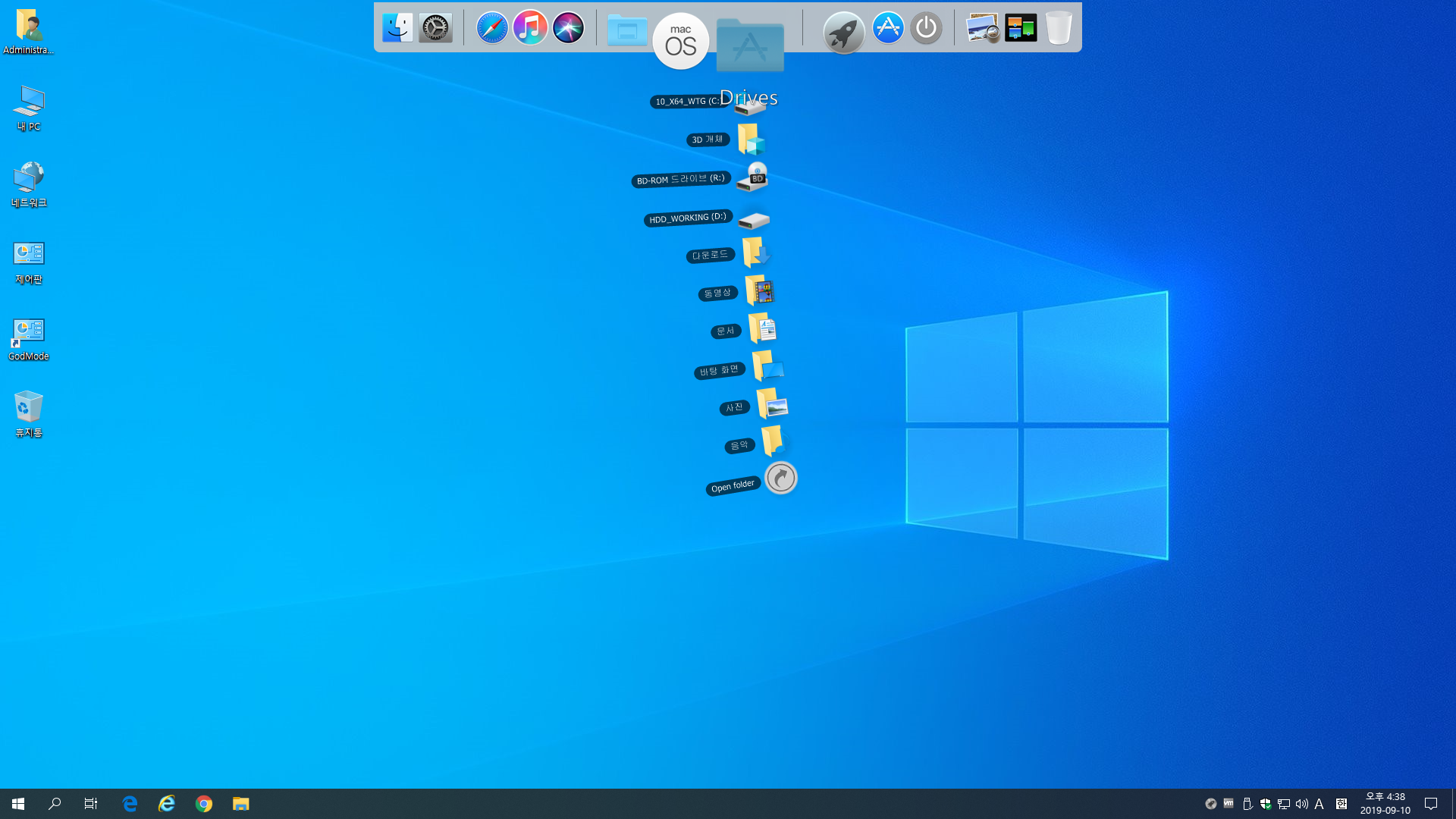Viewport: 1456px width, 819px height.
Task: Toggle the IME 'A' input mode indicator
Action: [x=1319, y=804]
